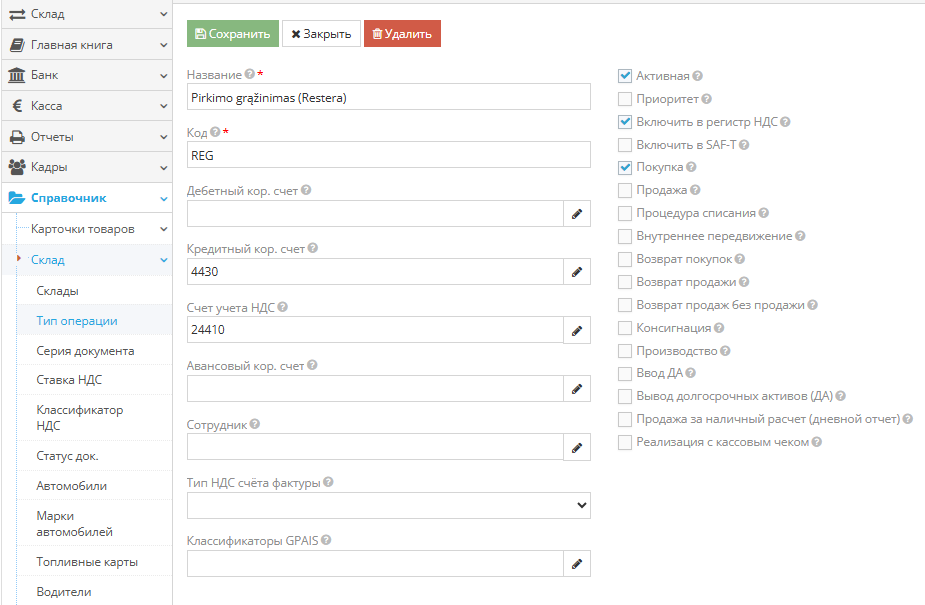This screenshot has width=925, height=605.
Task: Select Ставка НДС in sidebar
Action: (x=69, y=380)
